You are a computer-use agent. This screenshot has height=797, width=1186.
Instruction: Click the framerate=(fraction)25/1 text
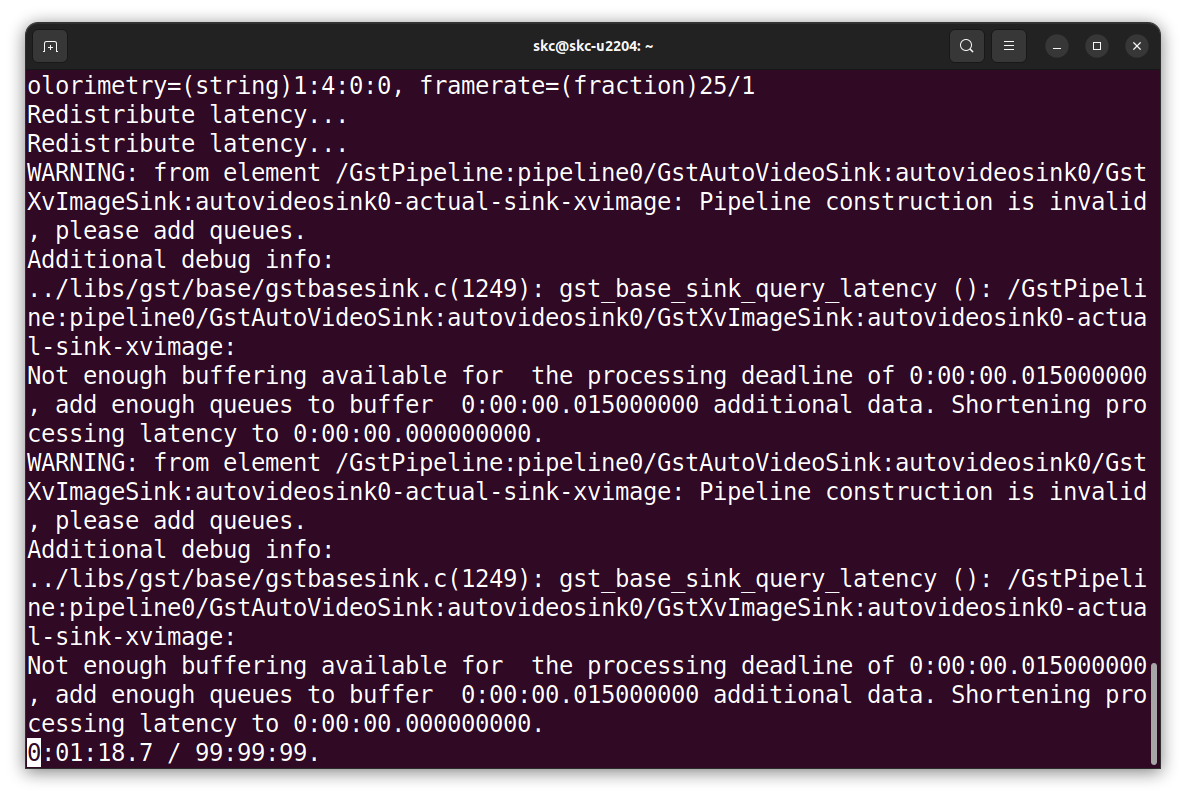point(587,86)
